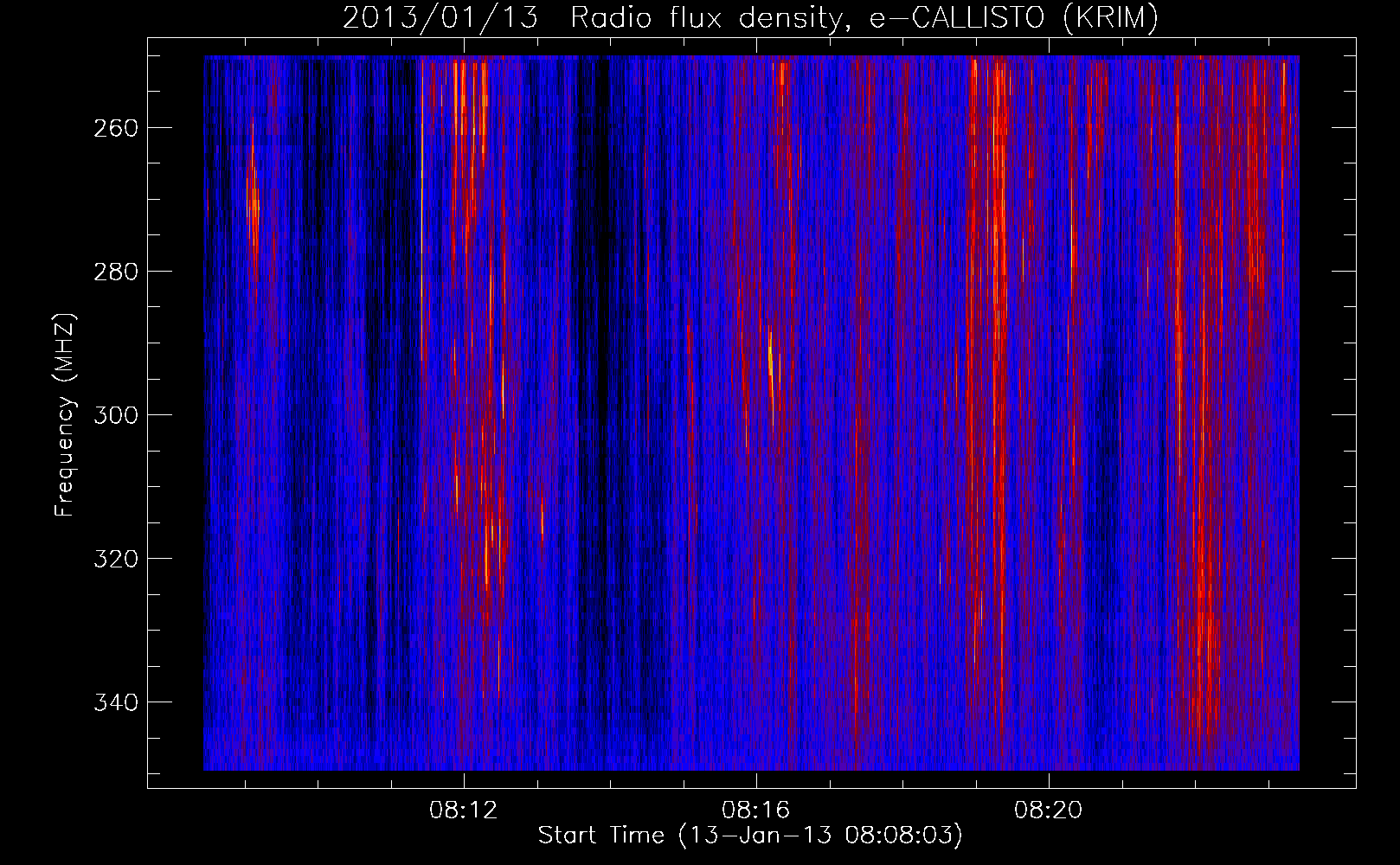
Task: Click the 'Start Time (13-Jan-13 08:08:03)' axis label
Action: 750,836
